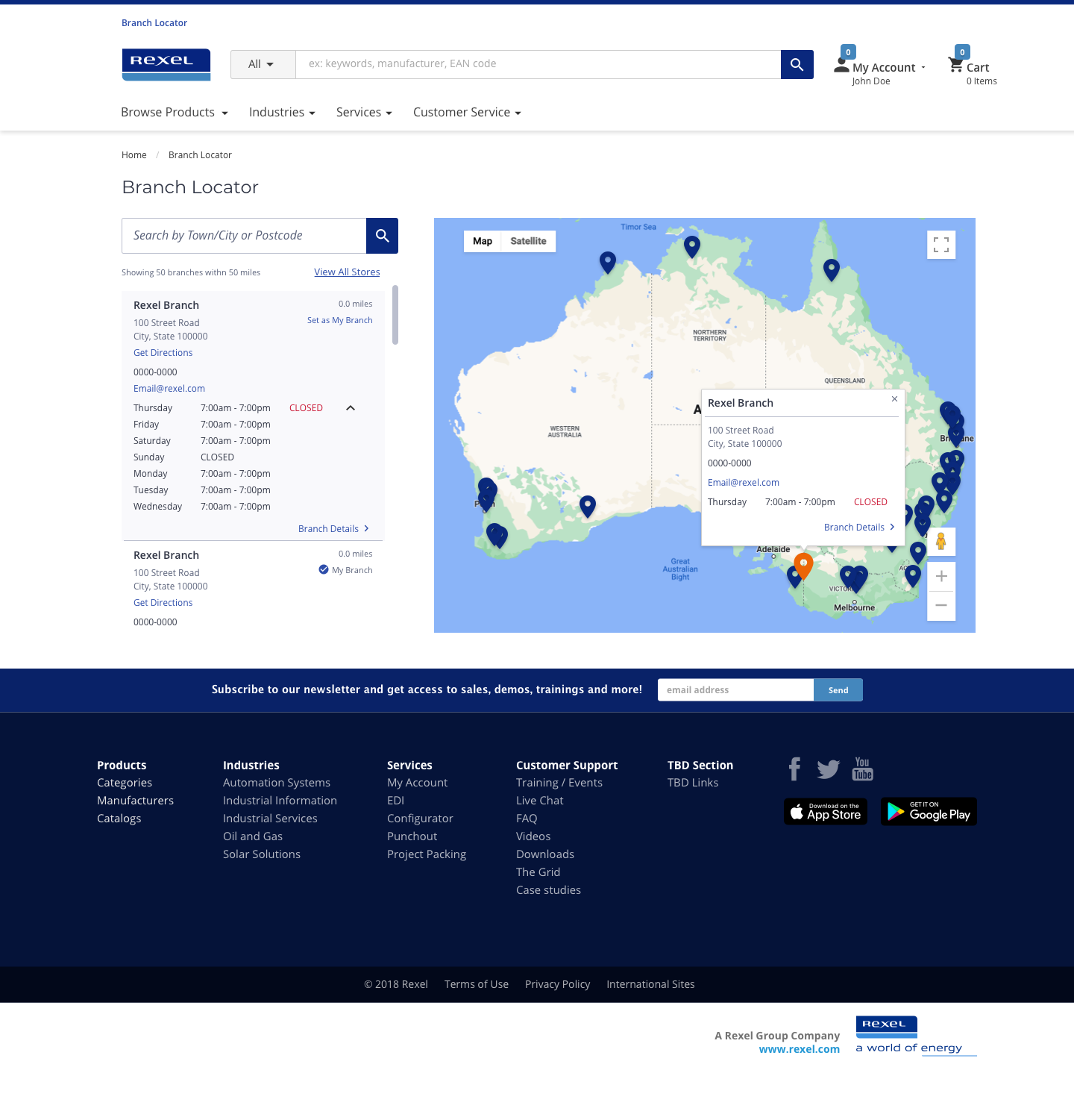This screenshot has width=1074, height=1120.
Task: Click the Home breadcrumb link
Action: (x=134, y=155)
